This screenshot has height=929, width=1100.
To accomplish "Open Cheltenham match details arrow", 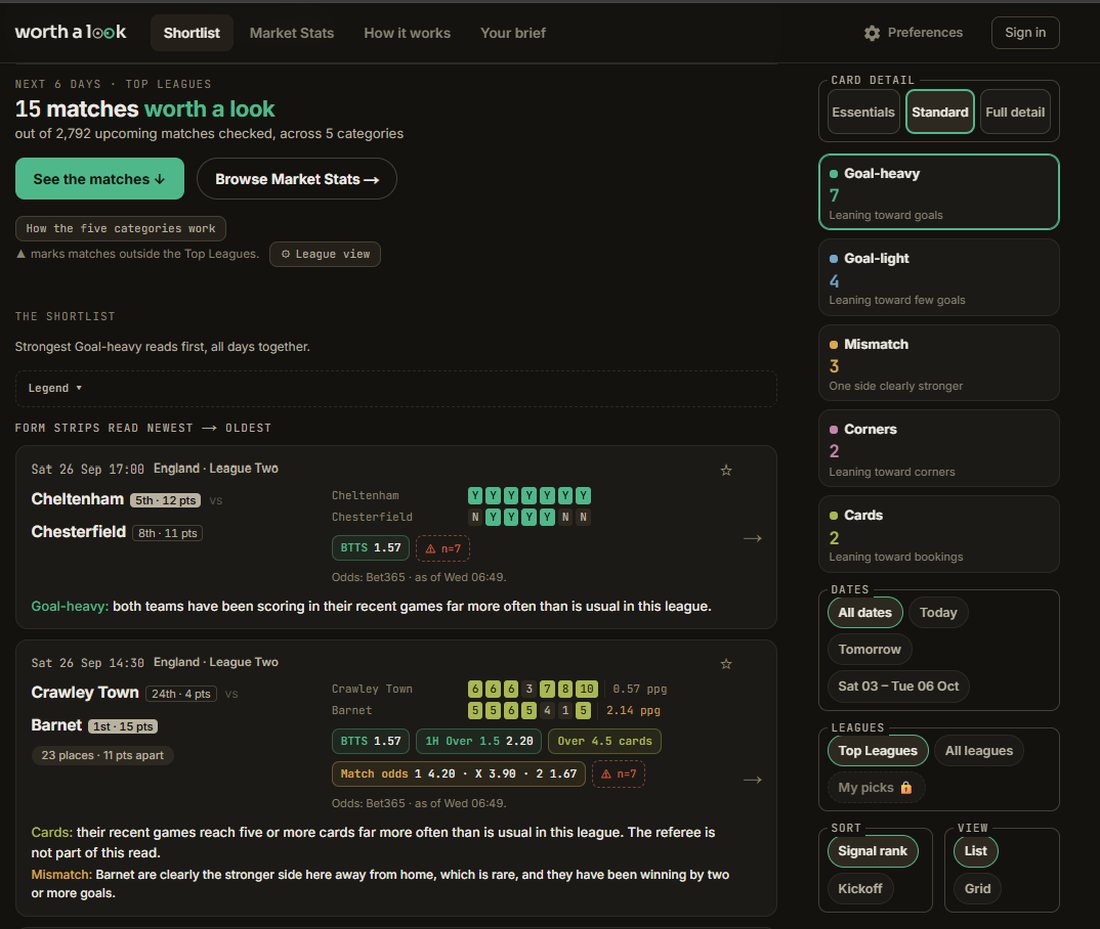I will coord(752,538).
